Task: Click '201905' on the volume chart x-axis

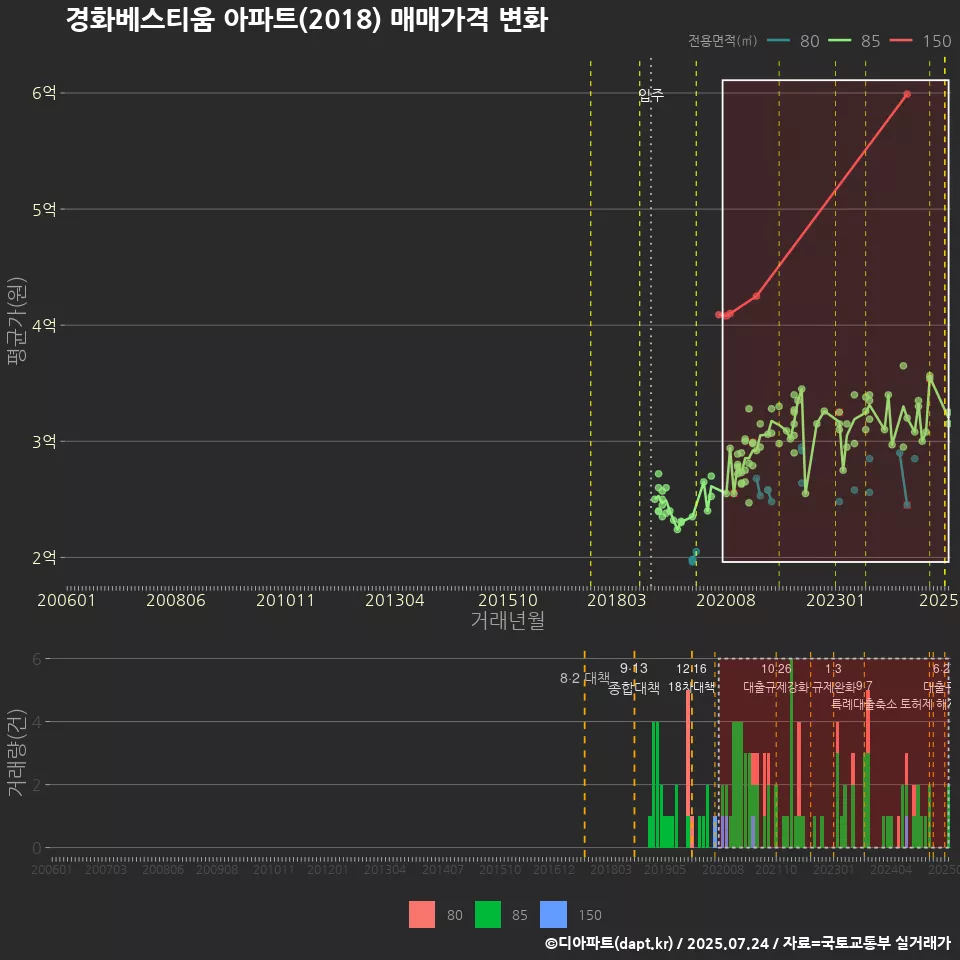Action: (x=665, y=869)
